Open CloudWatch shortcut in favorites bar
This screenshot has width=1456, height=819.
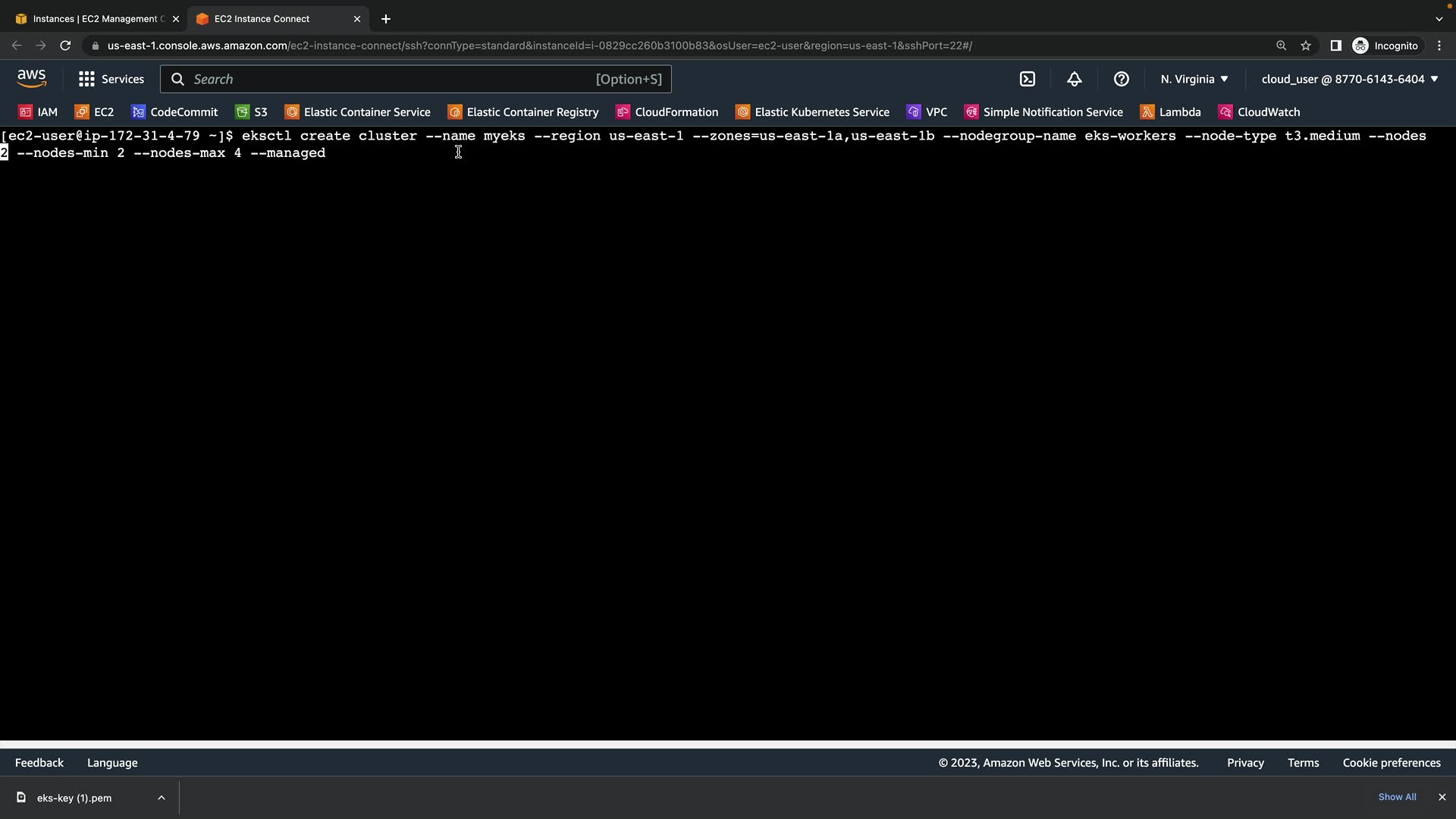coord(1260,112)
